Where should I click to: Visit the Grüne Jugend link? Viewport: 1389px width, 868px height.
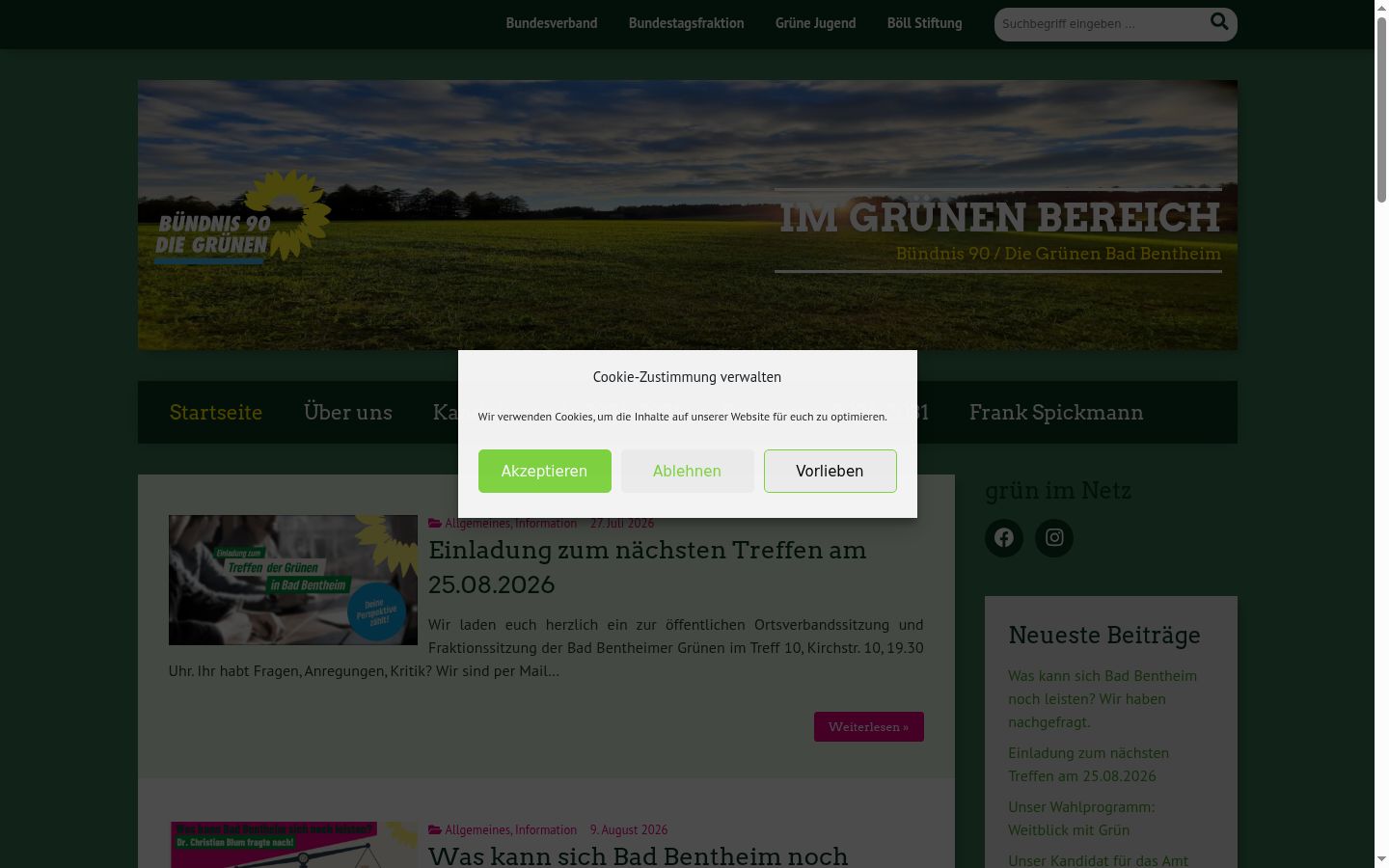tap(816, 23)
